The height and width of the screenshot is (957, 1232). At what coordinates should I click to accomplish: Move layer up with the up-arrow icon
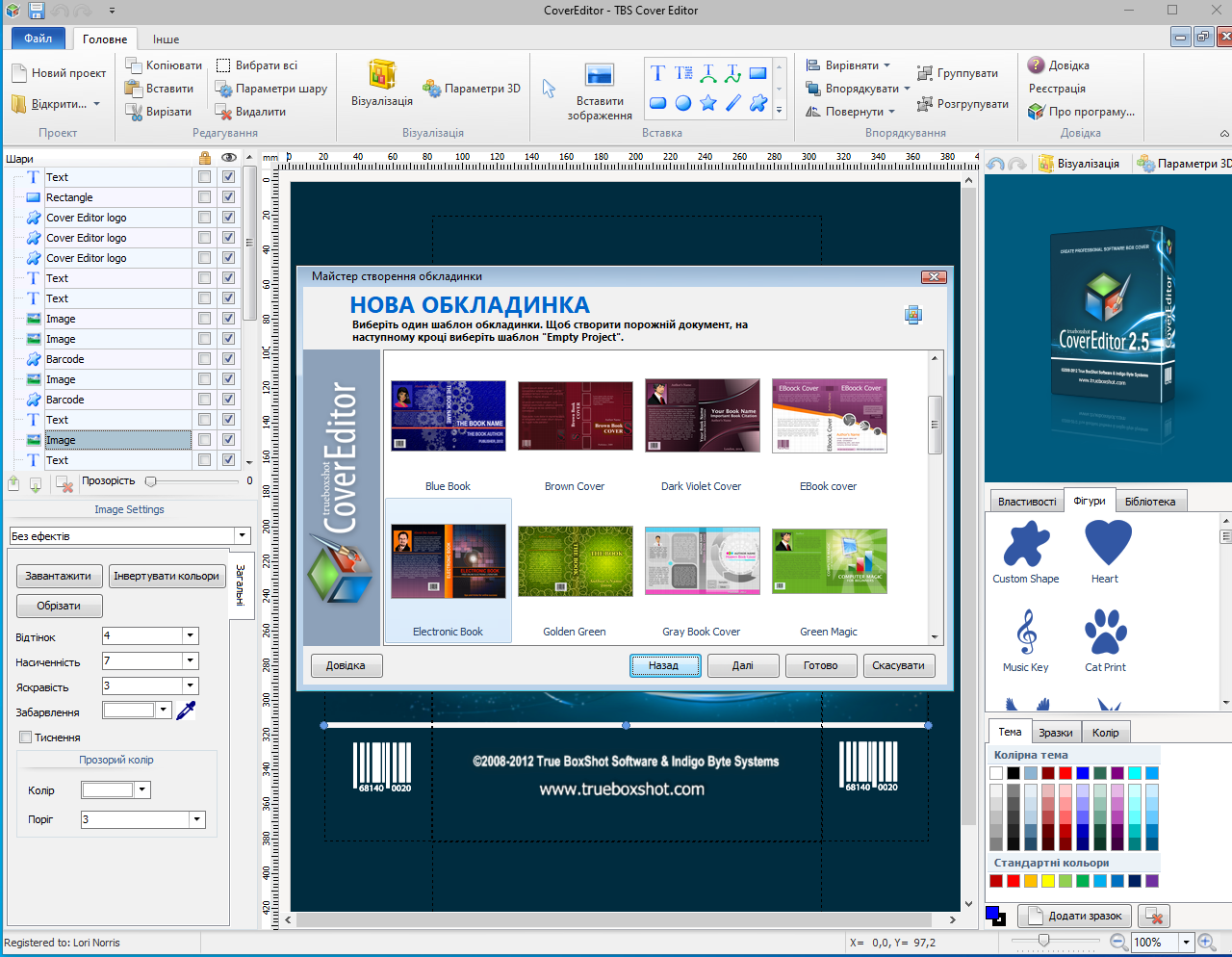(x=13, y=484)
